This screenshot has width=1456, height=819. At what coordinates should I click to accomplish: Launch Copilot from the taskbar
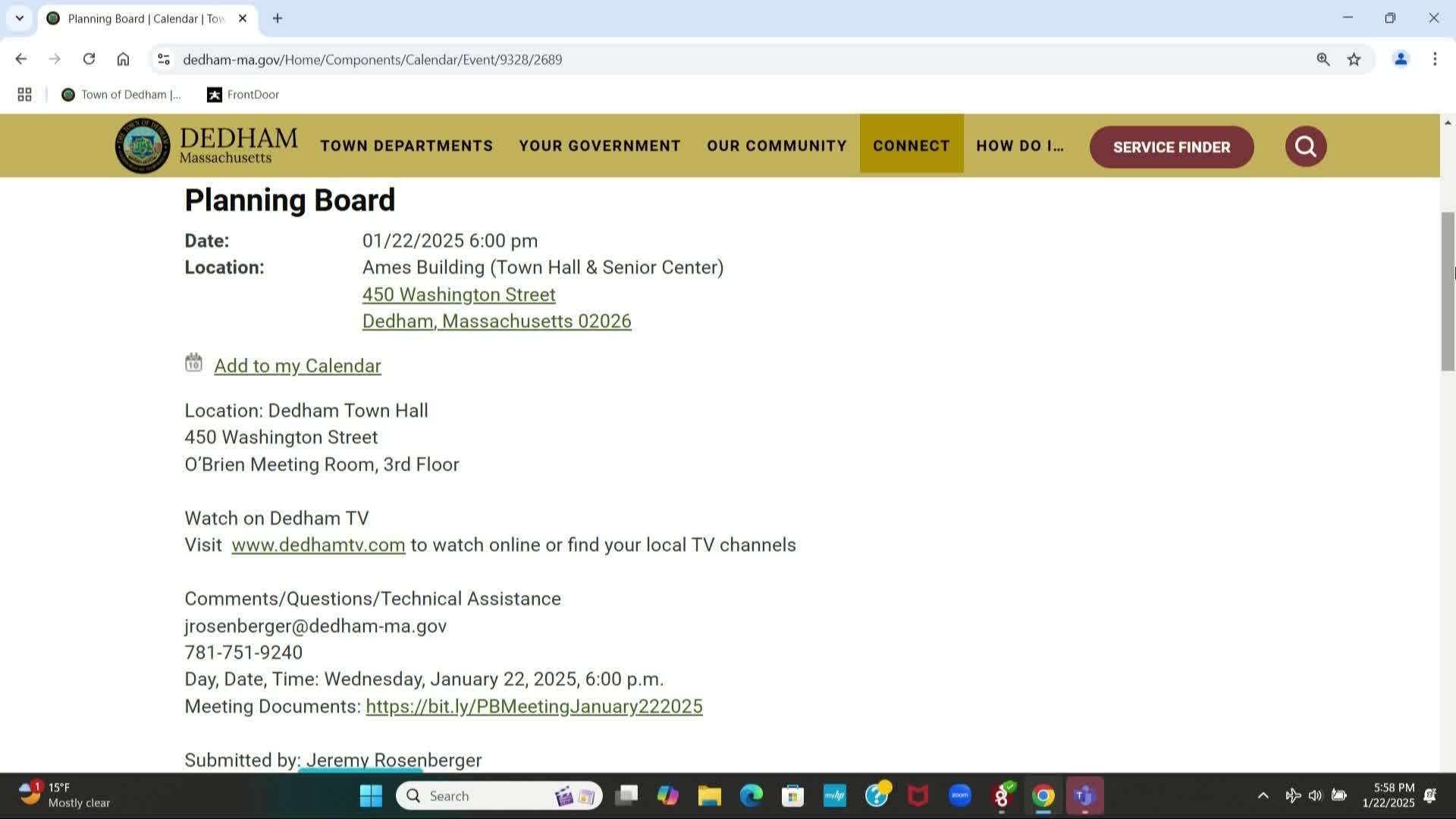pos(668,795)
